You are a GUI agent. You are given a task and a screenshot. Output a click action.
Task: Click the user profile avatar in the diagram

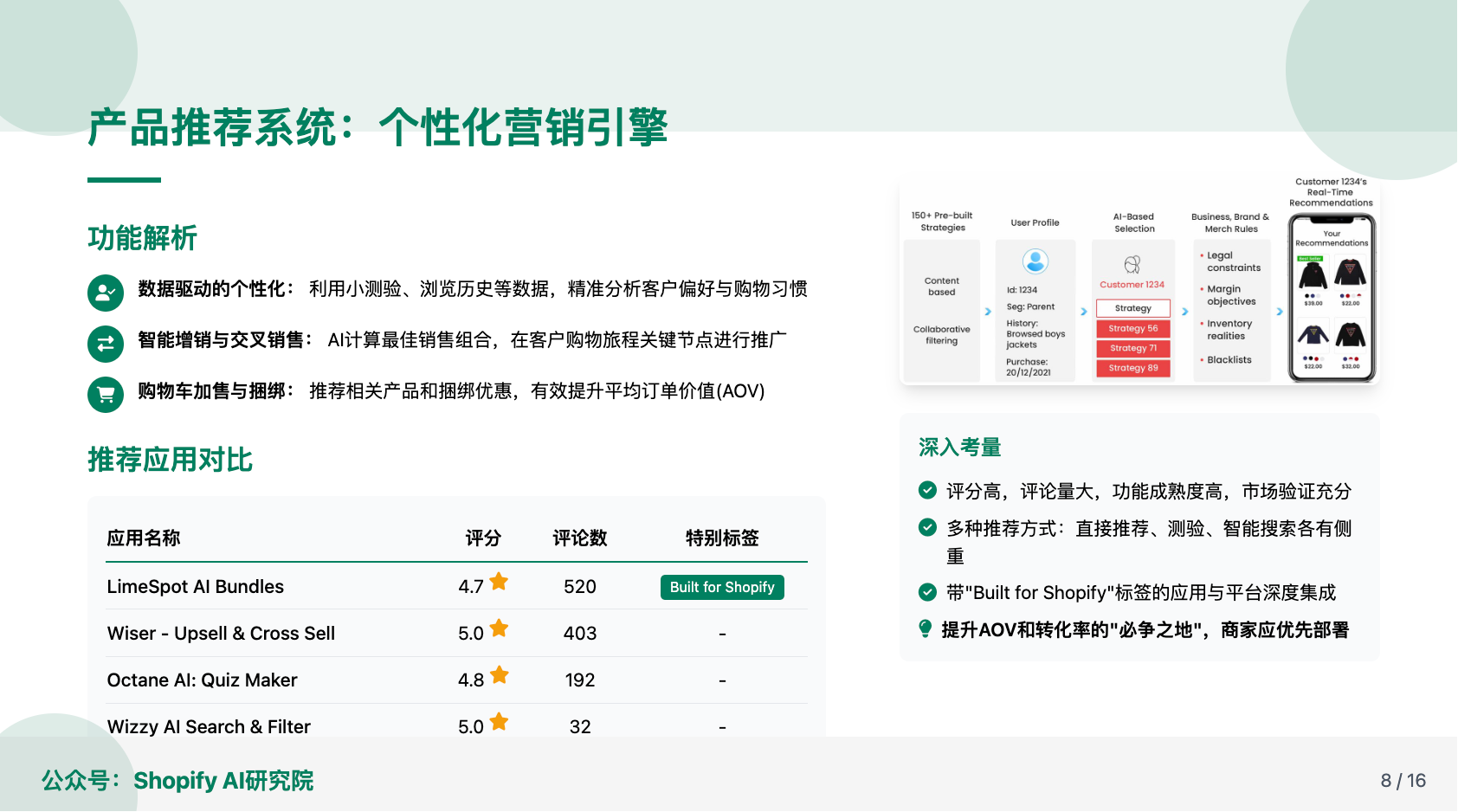click(x=1035, y=261)
